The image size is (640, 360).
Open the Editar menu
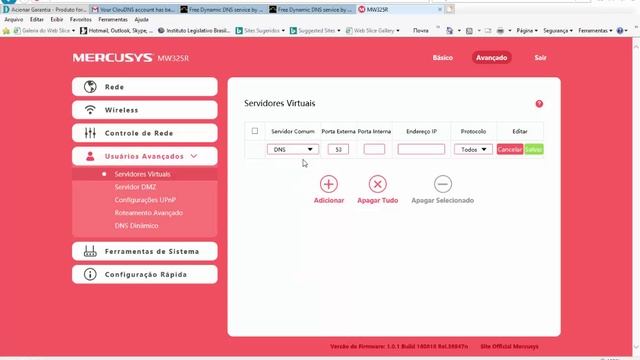click(x=36, y=20)
